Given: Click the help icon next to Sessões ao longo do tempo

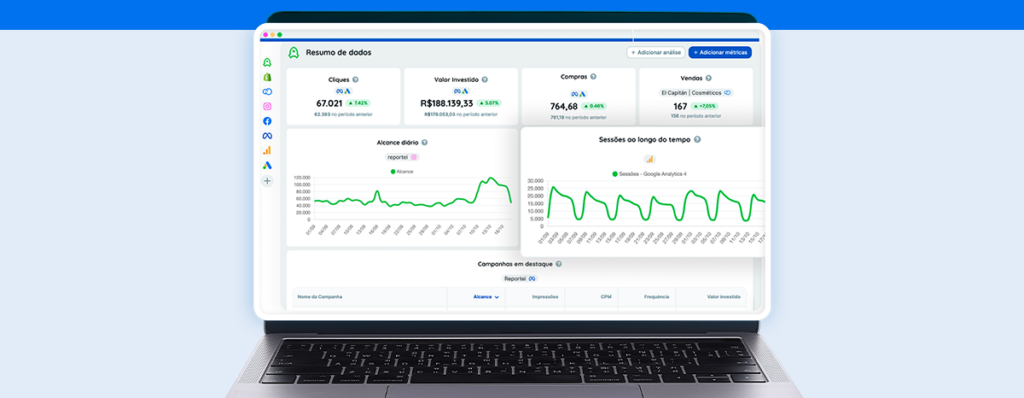Looking at the screenshot, I should pos(697,139).
